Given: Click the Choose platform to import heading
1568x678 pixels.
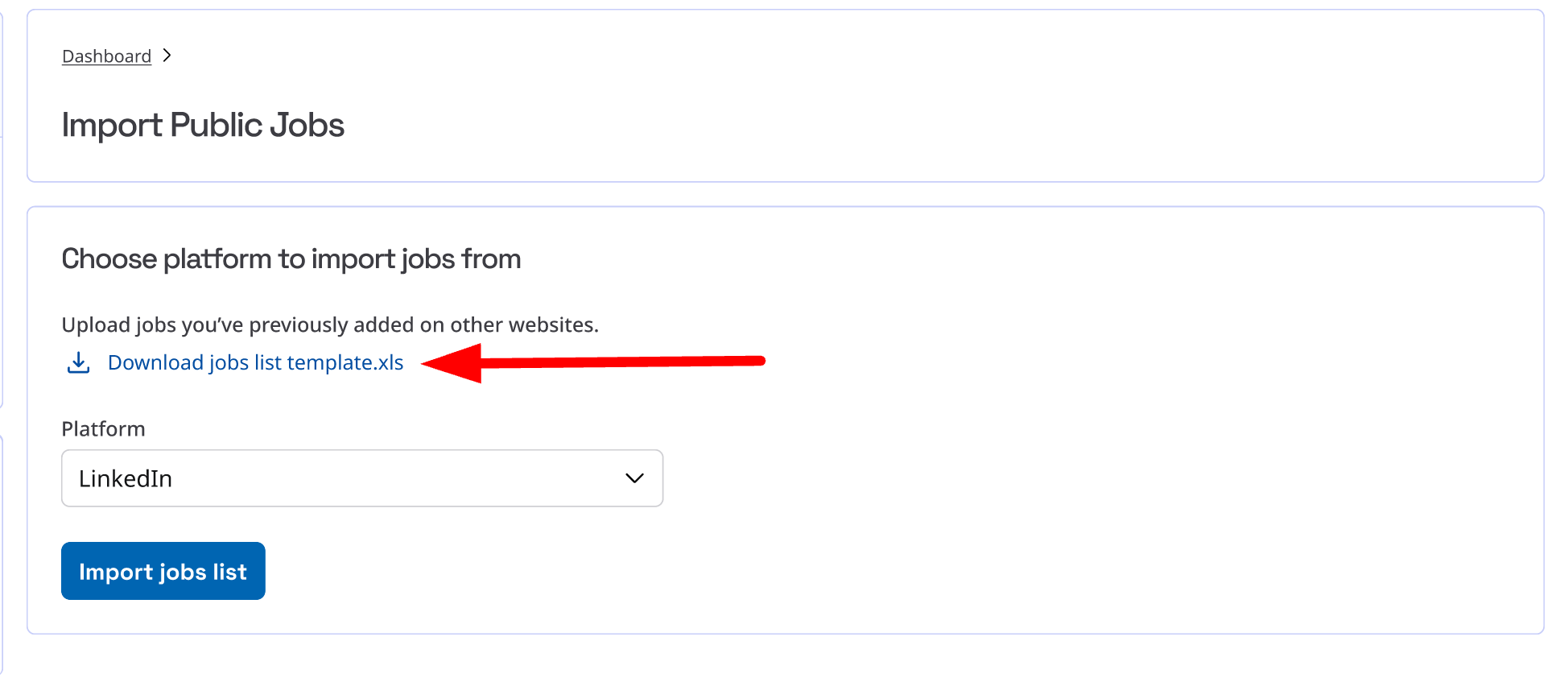Looking at the screenshot, I should pos(291,259).
